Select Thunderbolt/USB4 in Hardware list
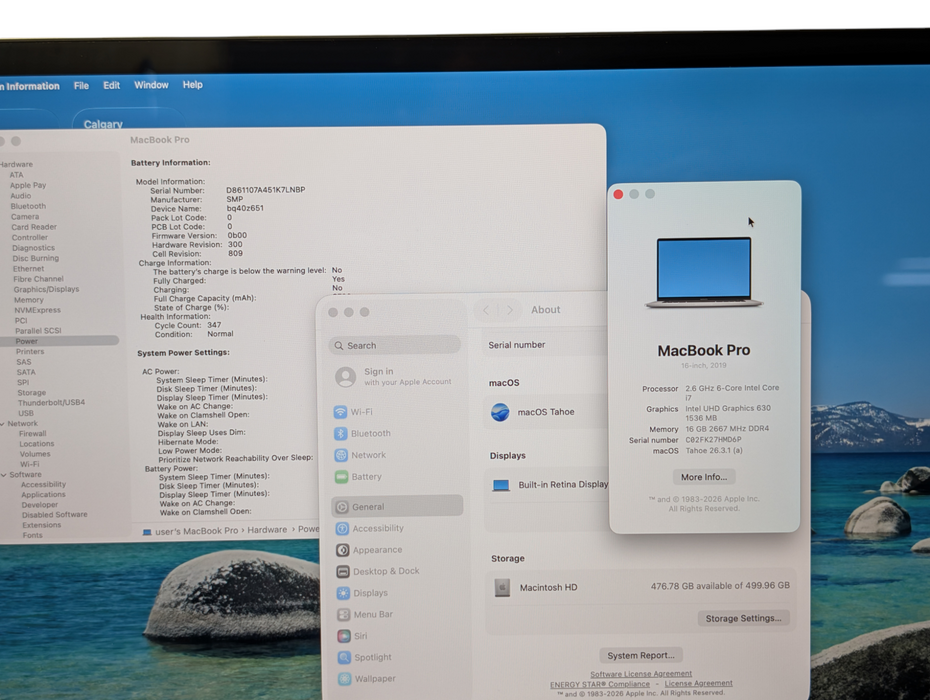930x700 pixels. pyautogui.click(x=51, y=402)
